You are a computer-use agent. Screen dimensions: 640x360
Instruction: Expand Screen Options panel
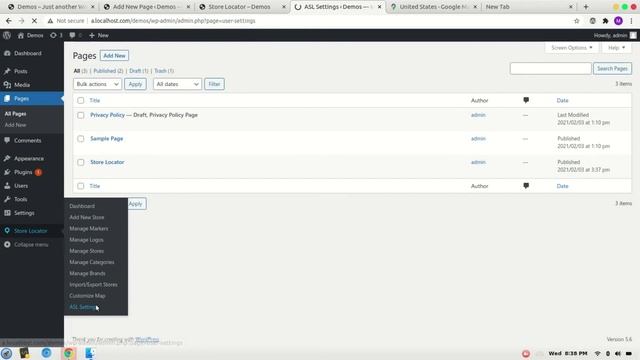point(571,48)
